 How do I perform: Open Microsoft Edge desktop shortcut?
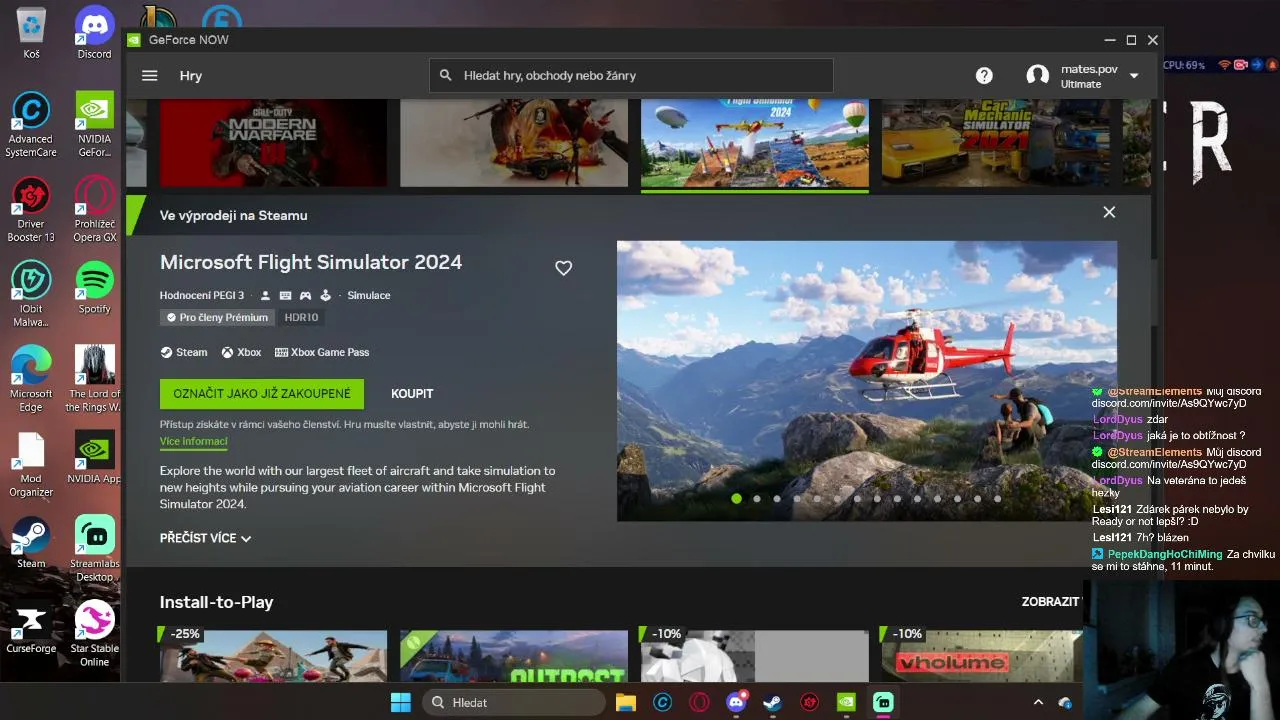pos(31,379)
